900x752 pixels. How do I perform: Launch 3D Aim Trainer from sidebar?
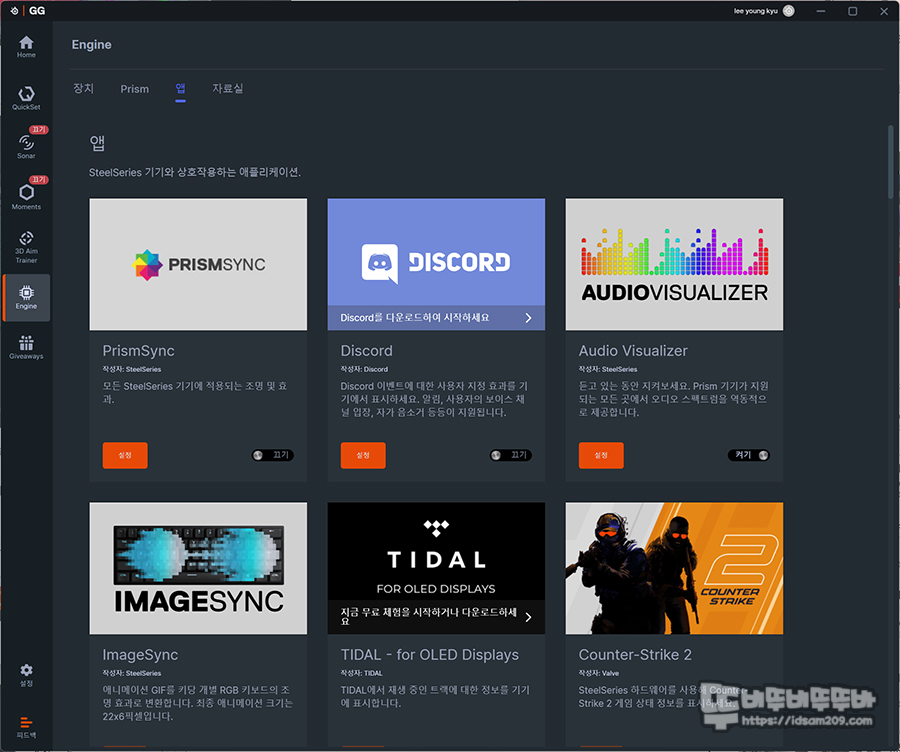pyautogui.click(x=26, y=247)
